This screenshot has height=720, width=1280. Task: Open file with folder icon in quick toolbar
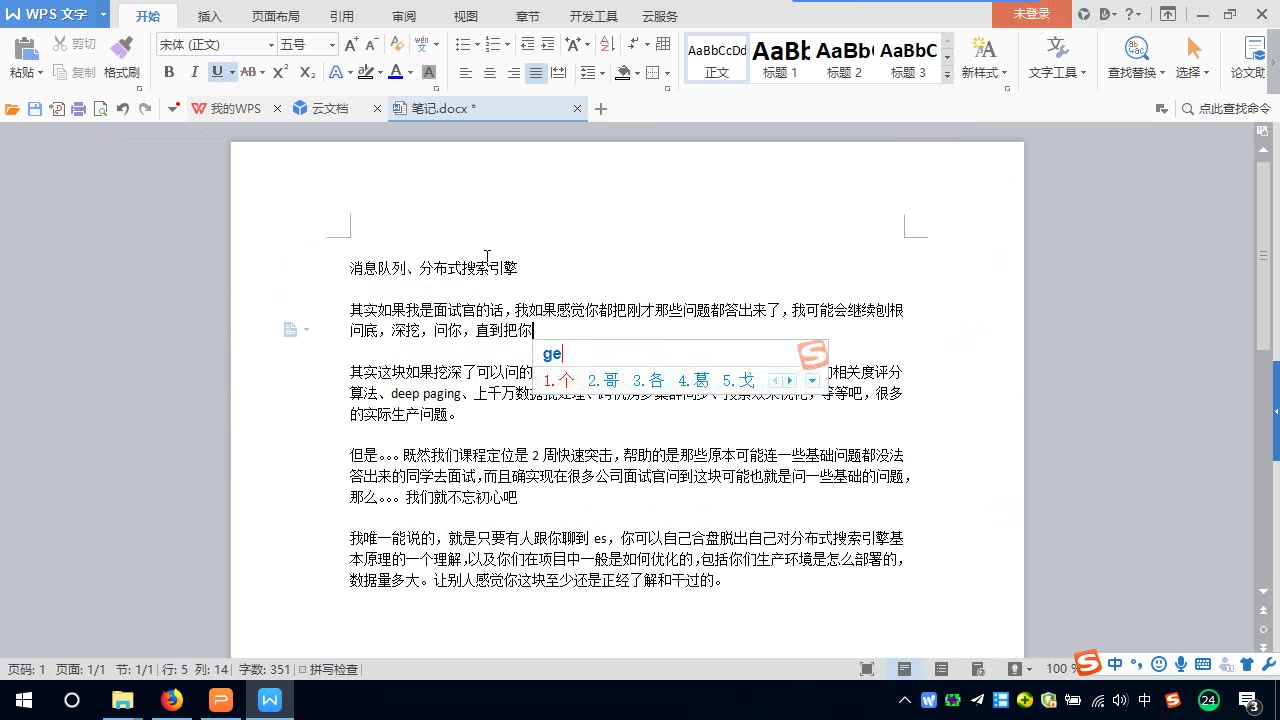pos(12,109)
